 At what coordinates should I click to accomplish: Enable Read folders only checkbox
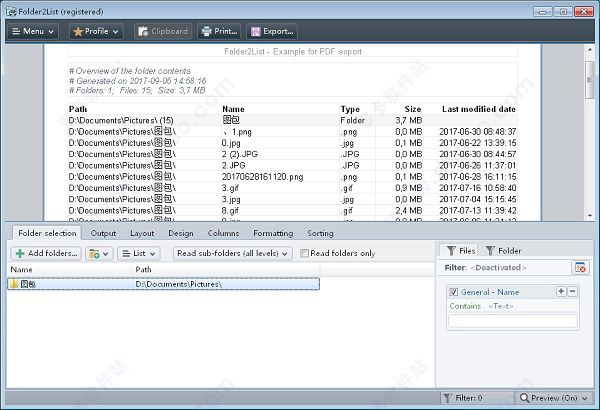coord(304,253)
